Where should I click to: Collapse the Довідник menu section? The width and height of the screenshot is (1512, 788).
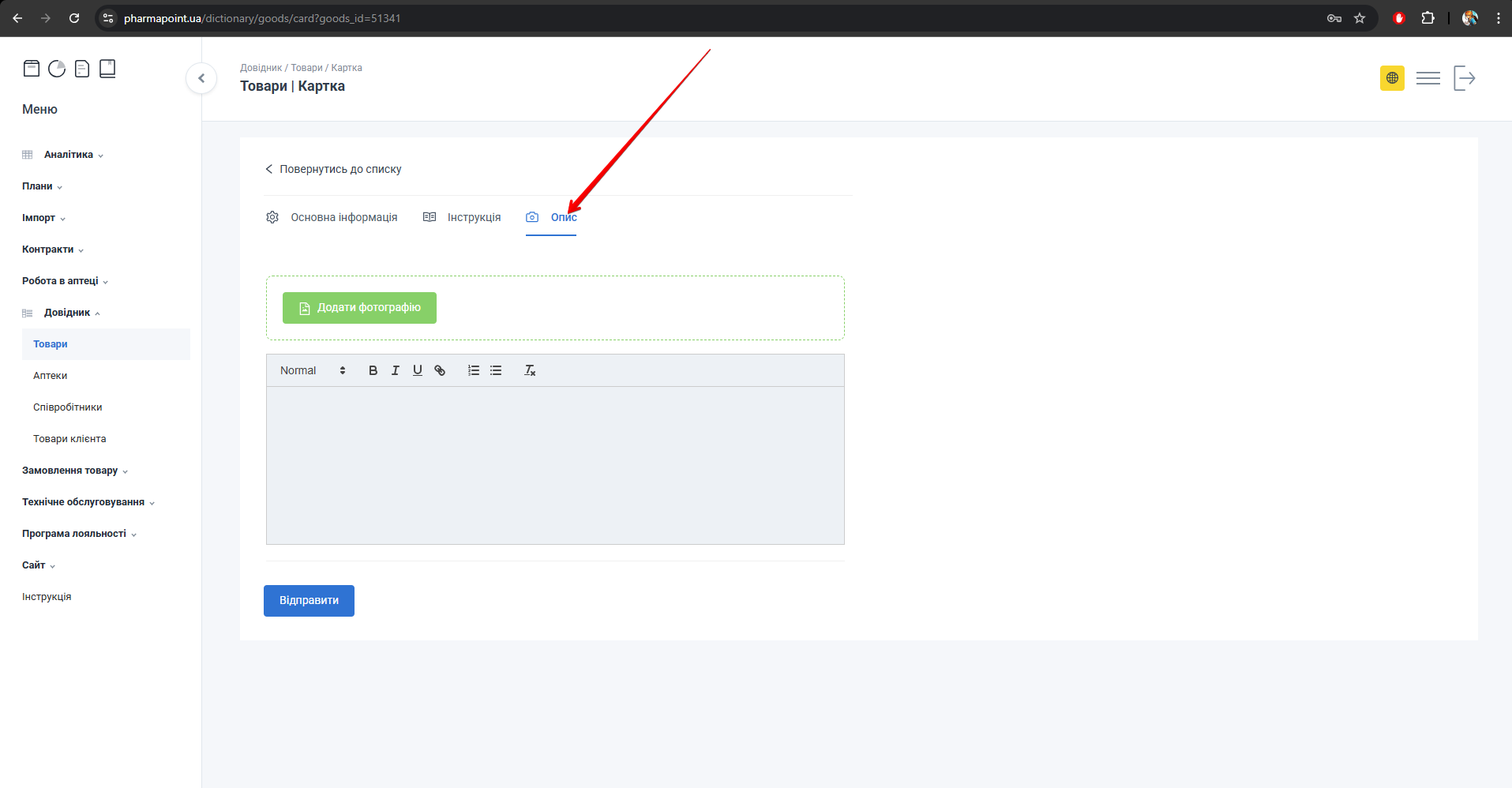[x=67, y=313]
